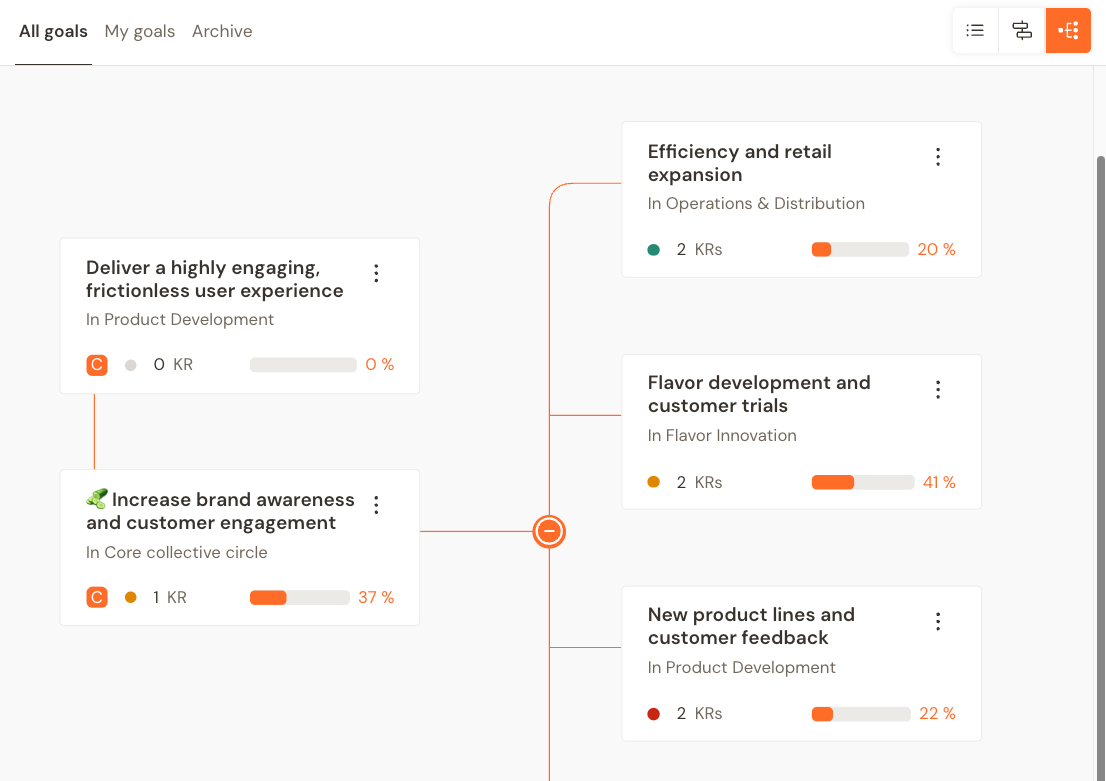Image resolution: width=1106 pixels, height=781 pixels.
Task: Open the 2 KRs link on Efficiency goal
Action: tap(697, 249)
